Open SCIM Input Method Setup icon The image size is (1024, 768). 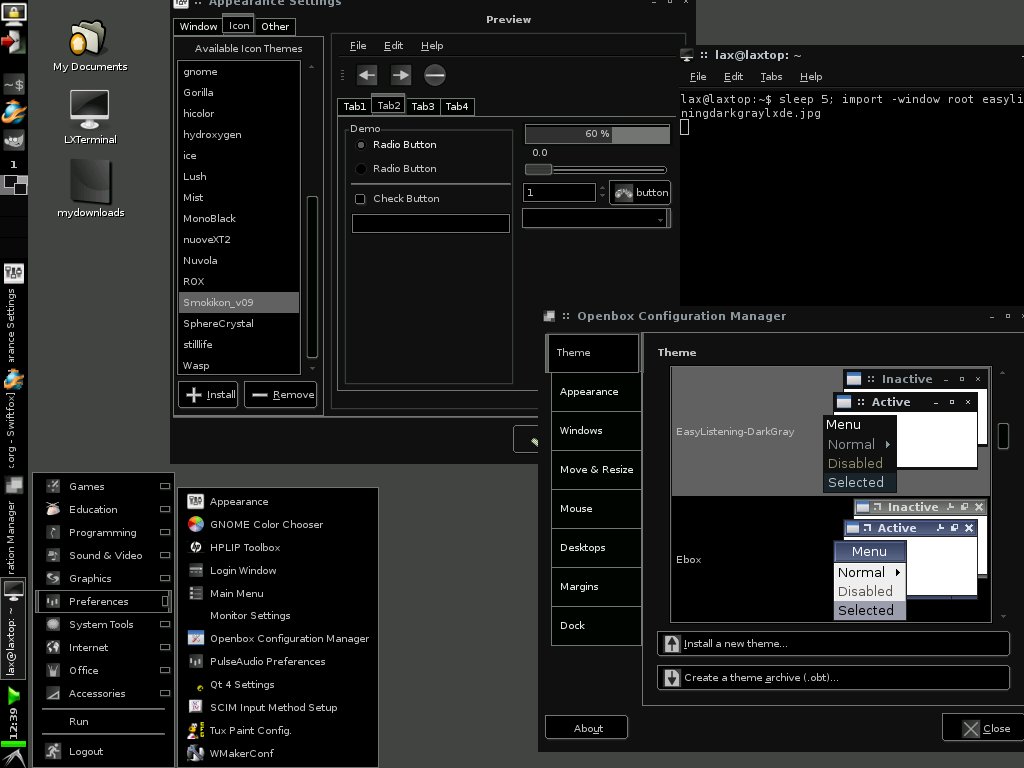tap(195, 707)
